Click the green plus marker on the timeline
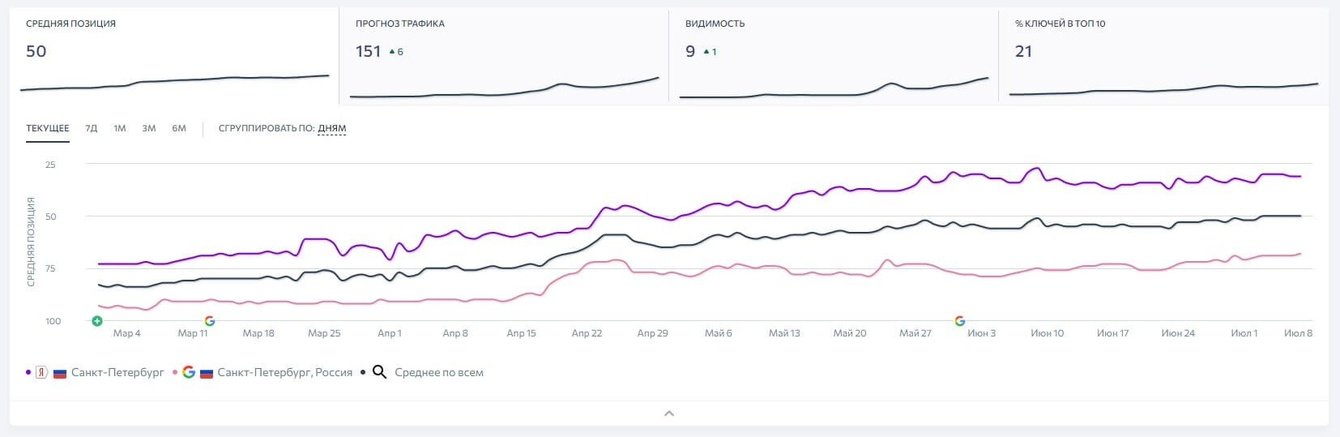This screenshot has height=437, width=1340. click(97, 321)
